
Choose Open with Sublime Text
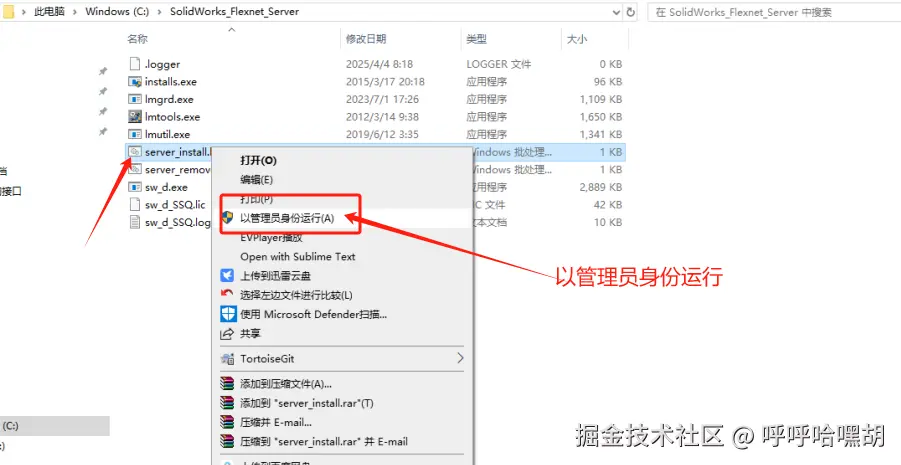[x=298, y=256]
